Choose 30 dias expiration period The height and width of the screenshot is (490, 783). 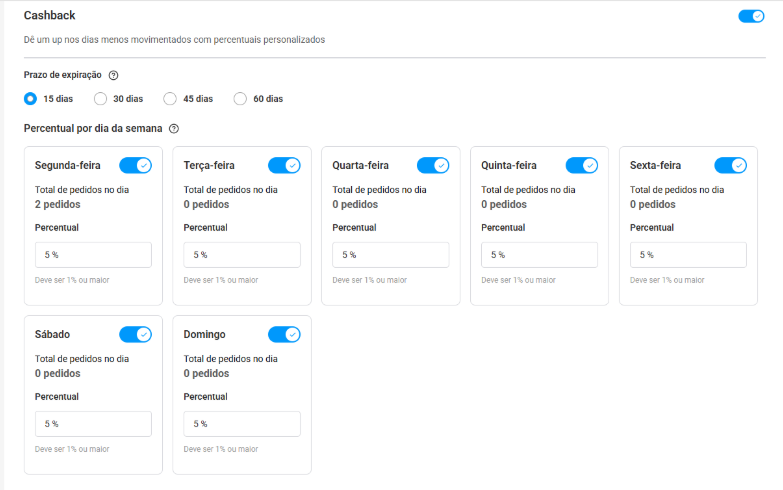[x=100, y=99]
